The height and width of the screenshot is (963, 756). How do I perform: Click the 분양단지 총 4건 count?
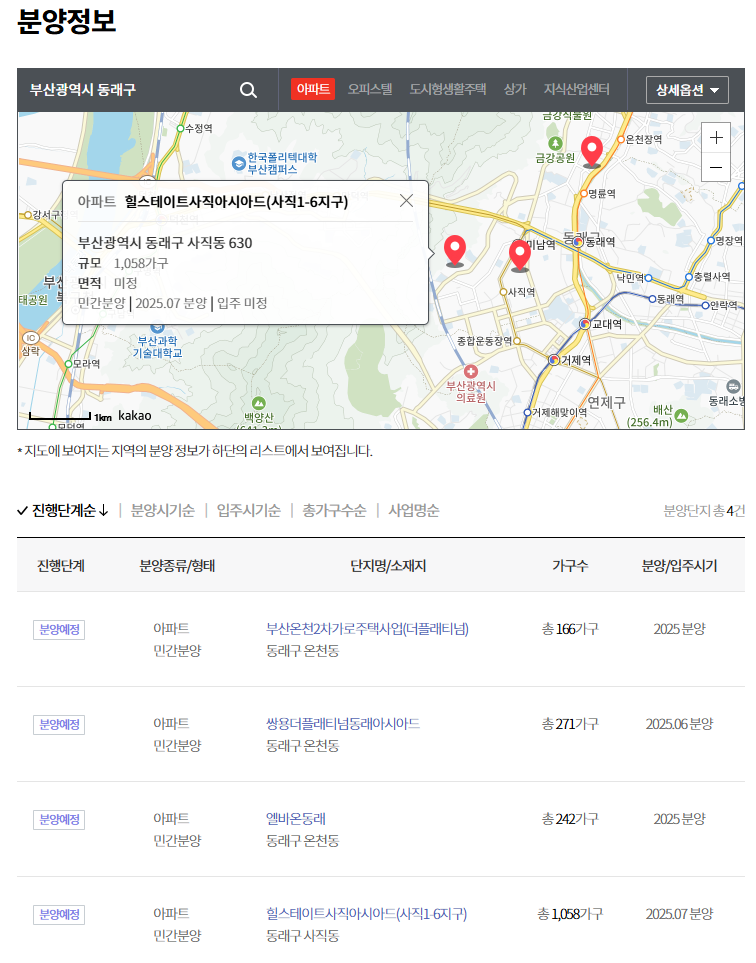[x=704, y=510]
